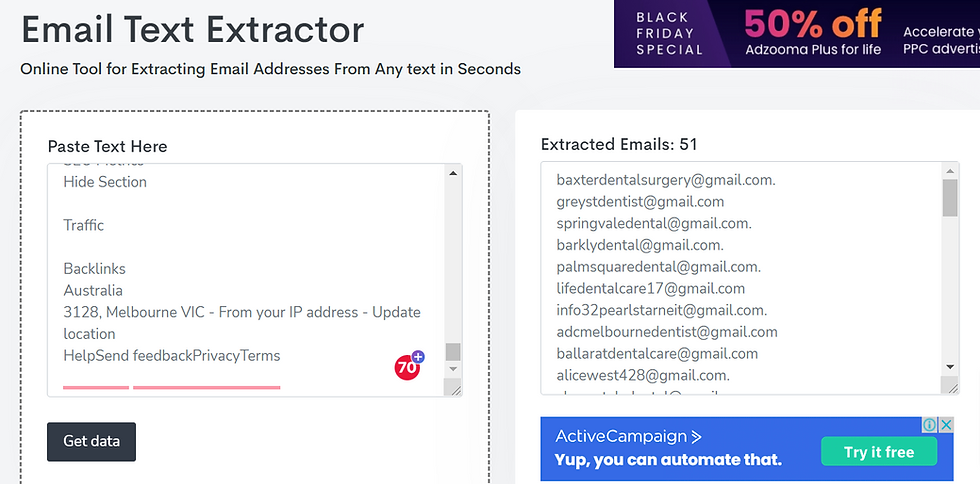Click the Extracted Emails scrollbar thumb
The image size is (980, 484).
[950, 198]
